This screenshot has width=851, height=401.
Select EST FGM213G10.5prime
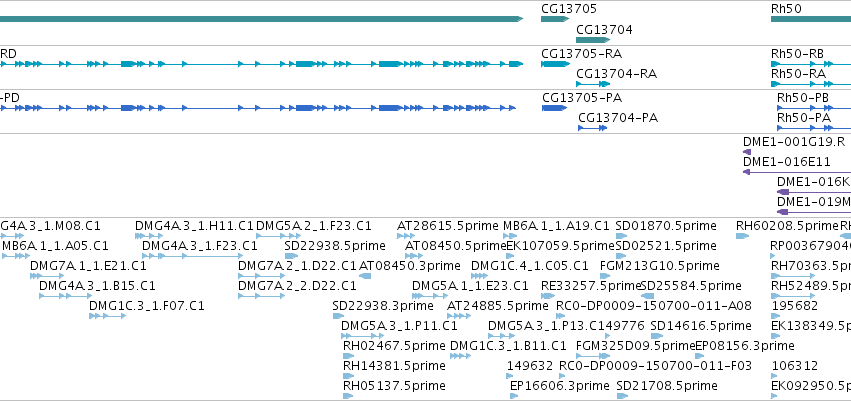606,276
